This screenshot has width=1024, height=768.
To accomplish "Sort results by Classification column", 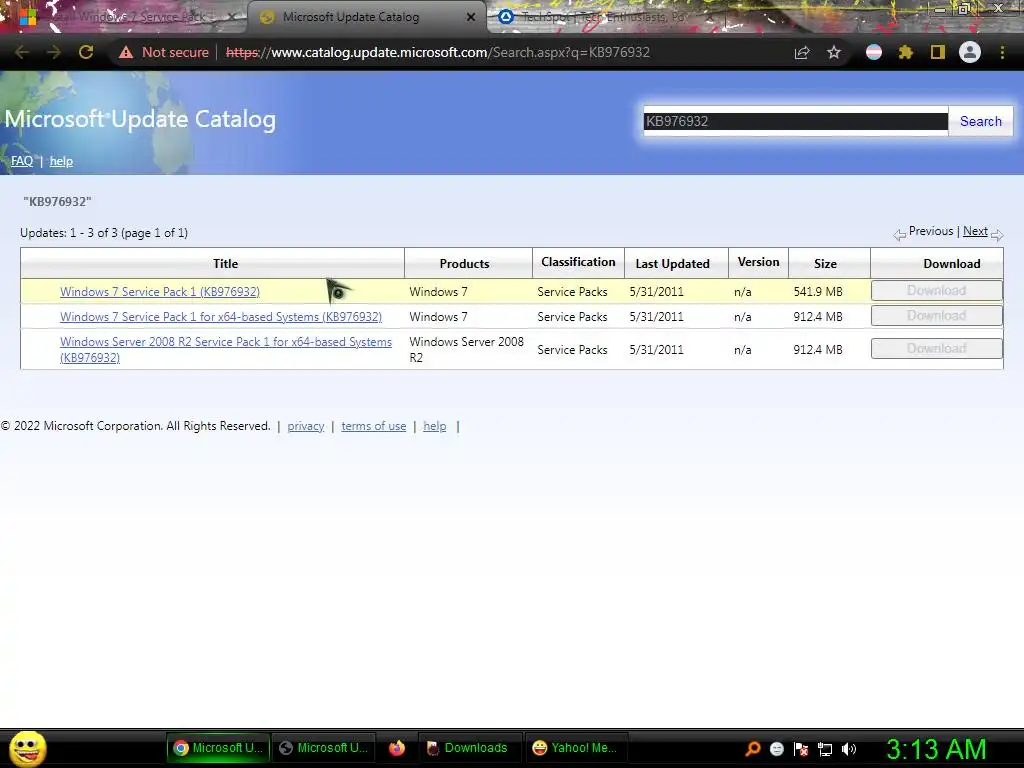I will [x=578, y=262].
